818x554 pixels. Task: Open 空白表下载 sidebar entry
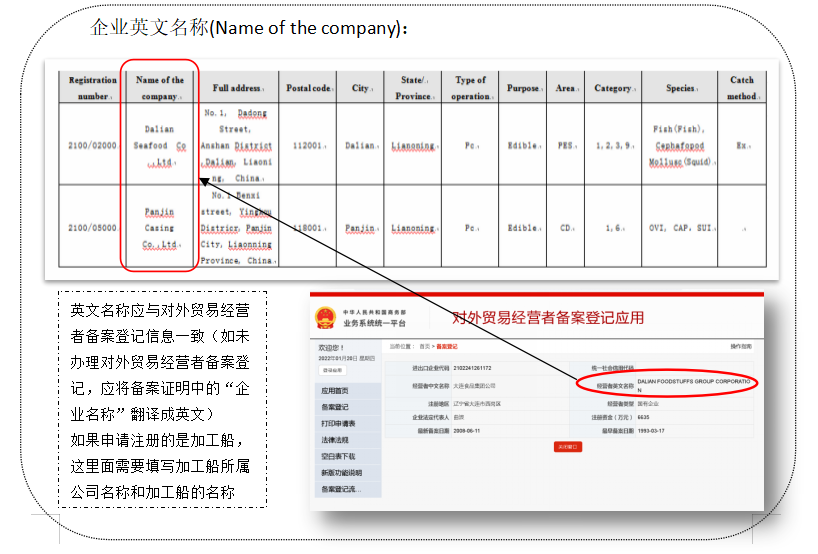[338, 456]
